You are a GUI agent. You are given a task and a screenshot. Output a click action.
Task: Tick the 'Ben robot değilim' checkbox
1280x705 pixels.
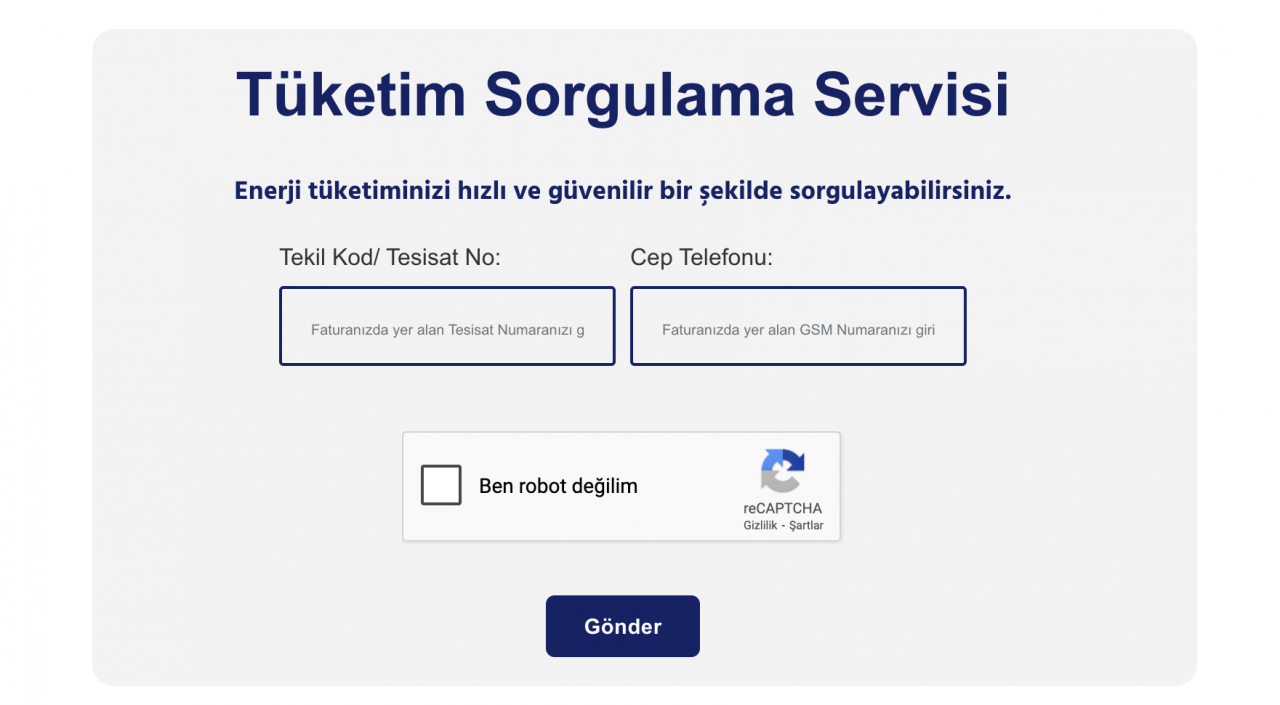coord(441,486)
